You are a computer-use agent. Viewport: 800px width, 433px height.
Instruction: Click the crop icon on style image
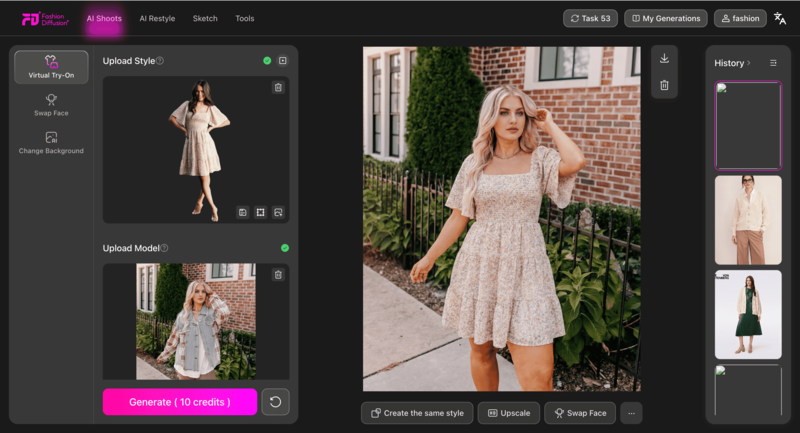[260, 212]
